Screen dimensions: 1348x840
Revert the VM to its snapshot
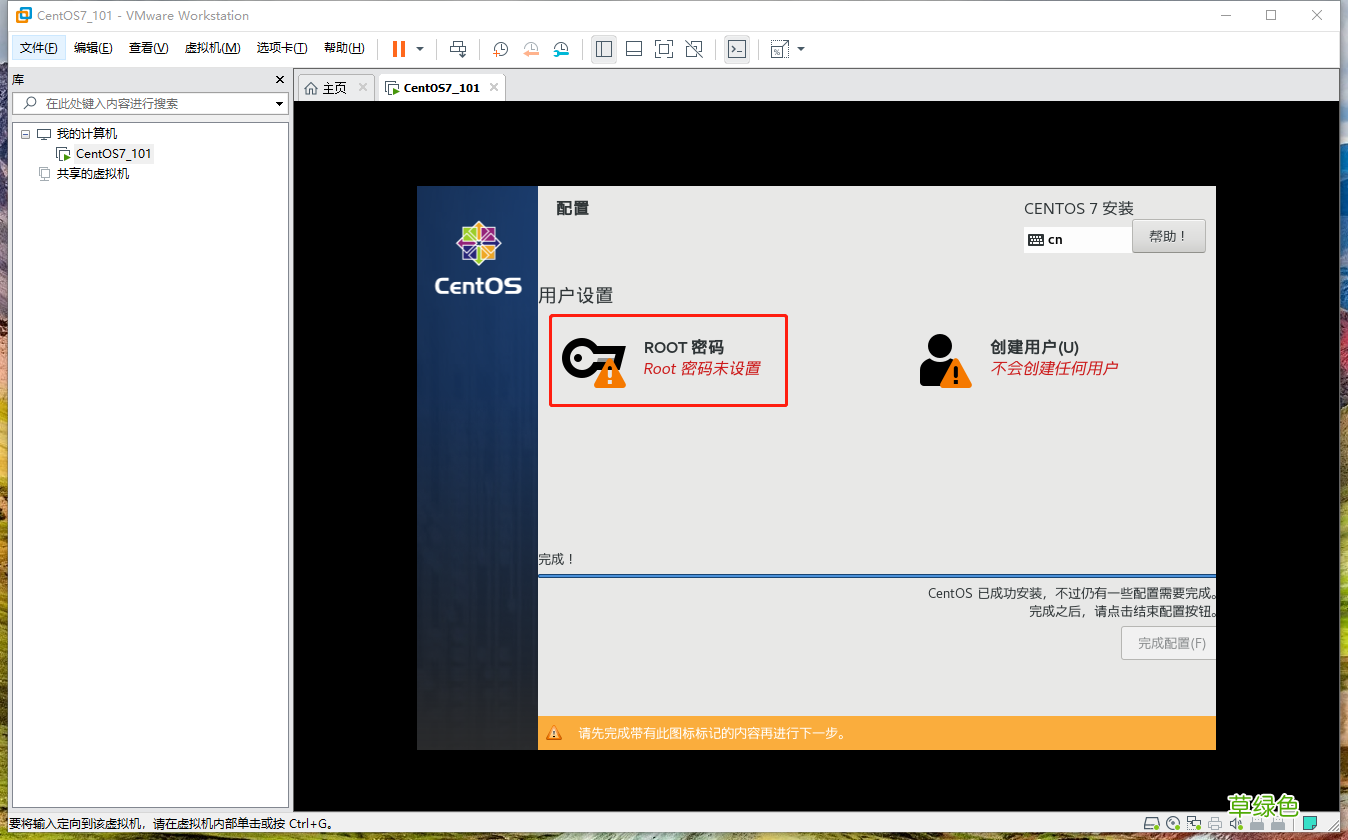(x=530, y=48)
